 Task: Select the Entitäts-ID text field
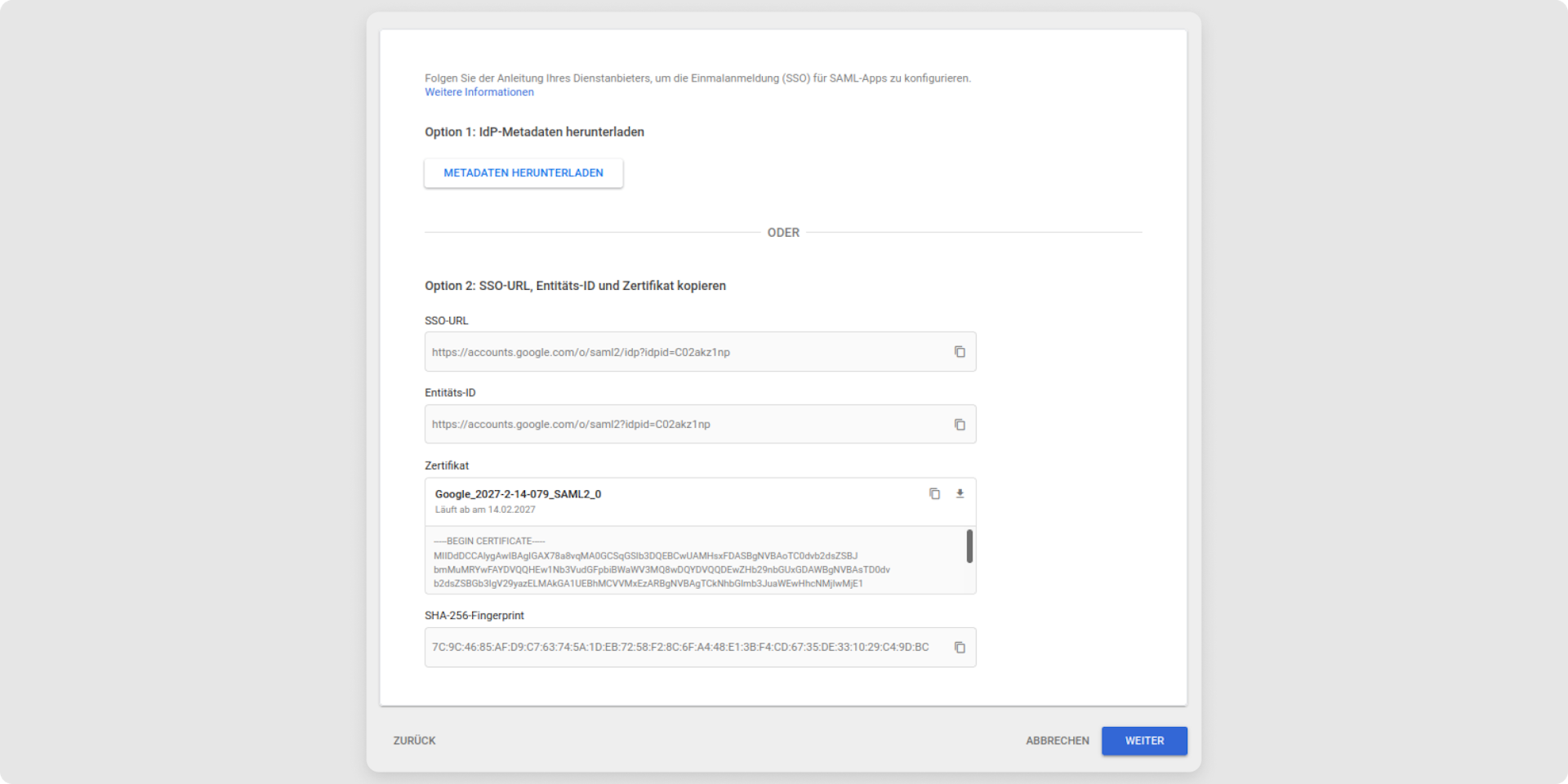(x=700, y=425)
